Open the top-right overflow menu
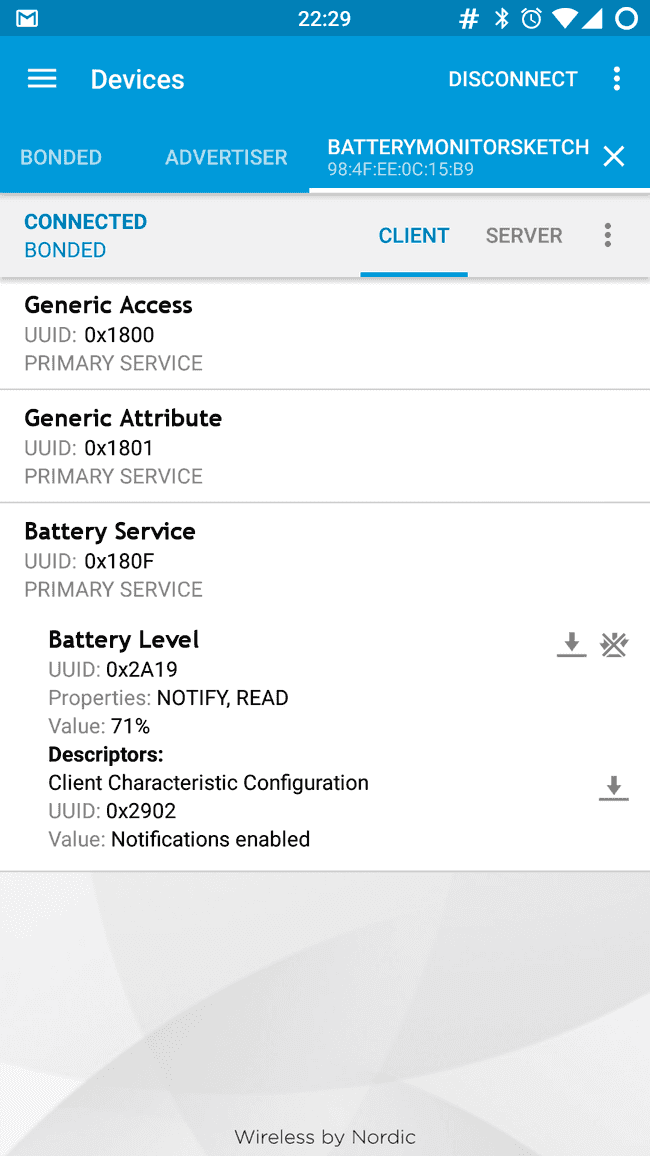The height and width of the screenshot is (1156, 650). (x=617, y=79)
